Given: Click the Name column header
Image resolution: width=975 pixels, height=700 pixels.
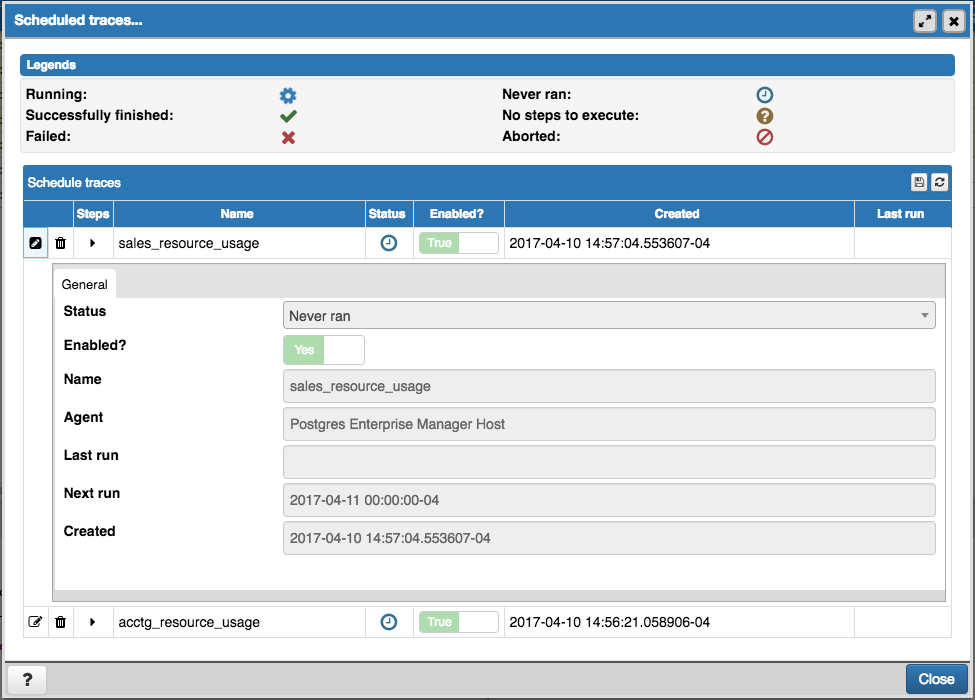Looking at the screenshot, I should tap(237, 214).
